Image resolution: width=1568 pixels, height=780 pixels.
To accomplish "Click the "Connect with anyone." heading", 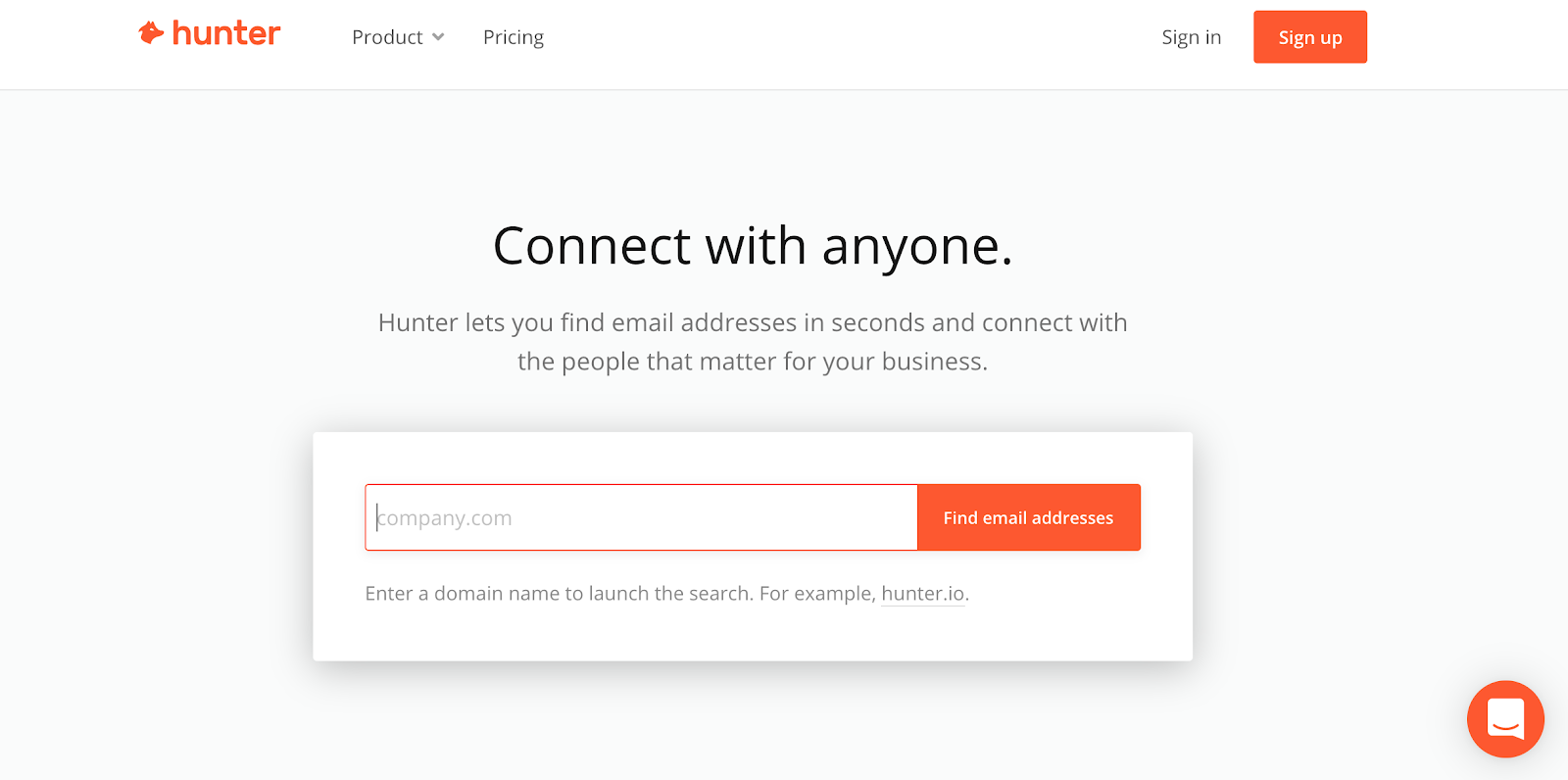I will tap(752, 246).
